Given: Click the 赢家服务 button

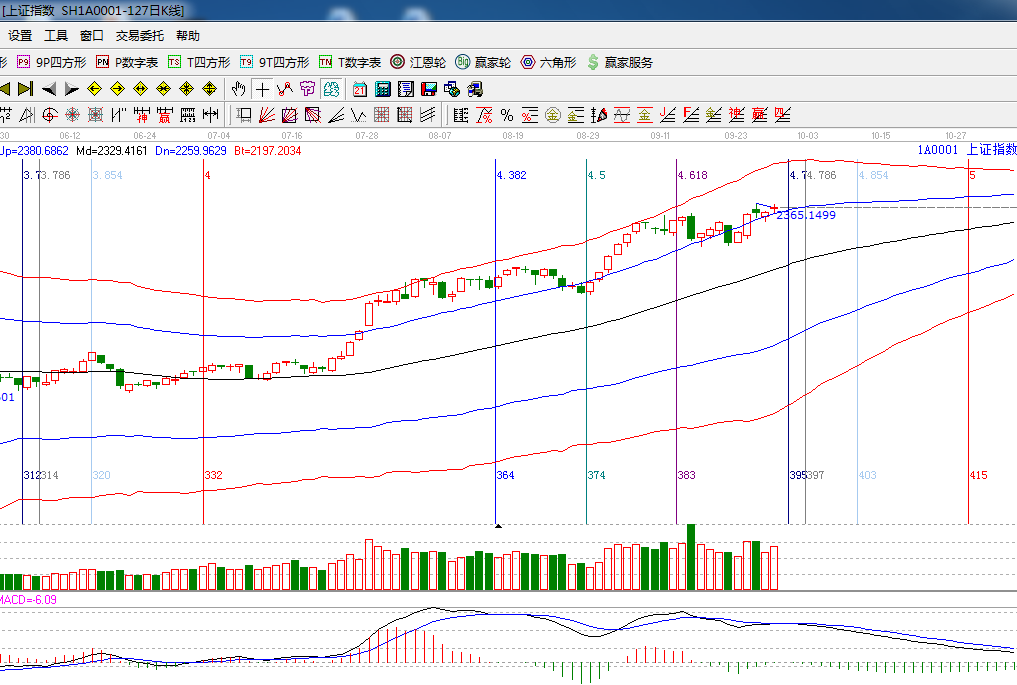Looking at the screenshot, I should tap(619, 62).
